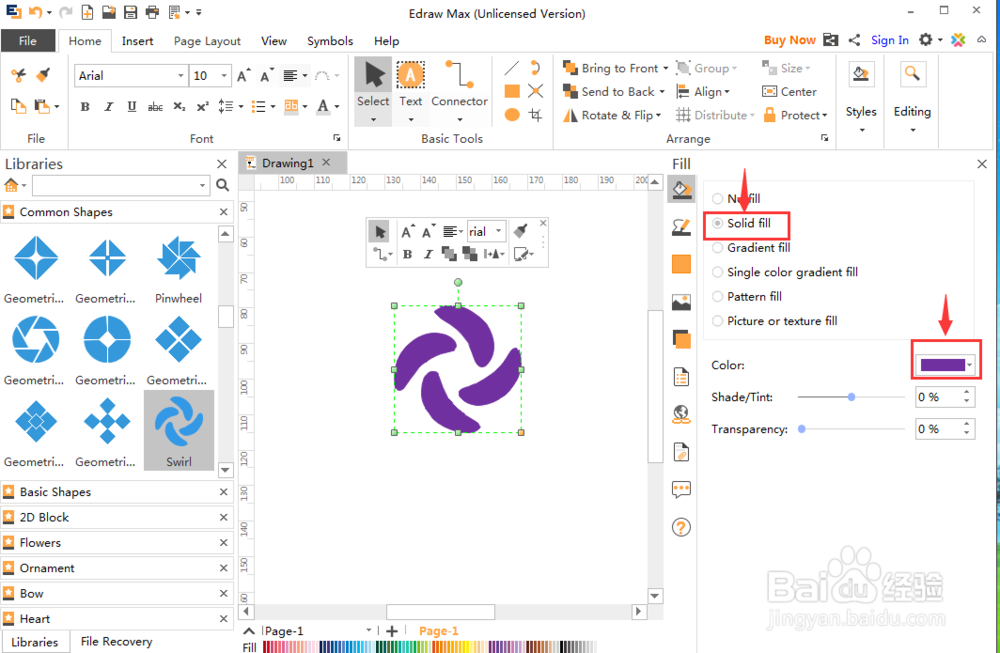Viewport: 1000px width, 653px height.
Task: Click the Buy Now link
Action: click(790, 40)
